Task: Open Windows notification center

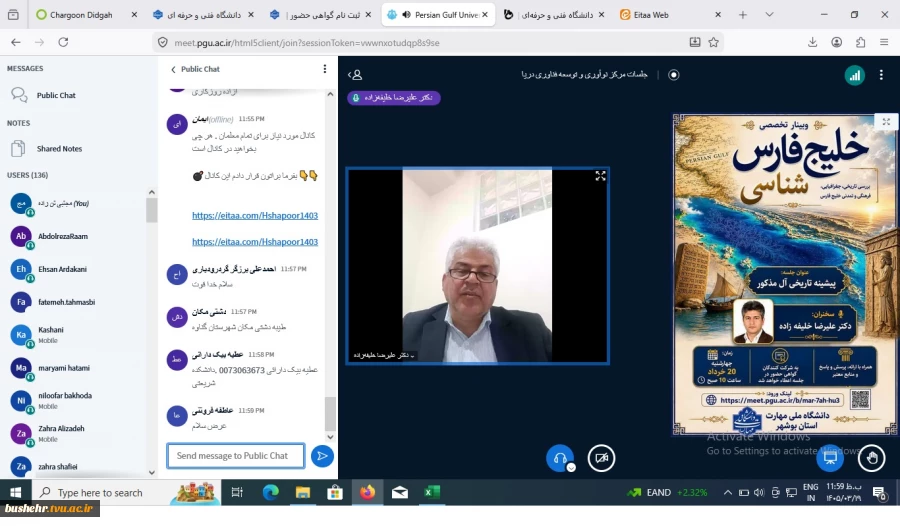Action: coord(879,493)
